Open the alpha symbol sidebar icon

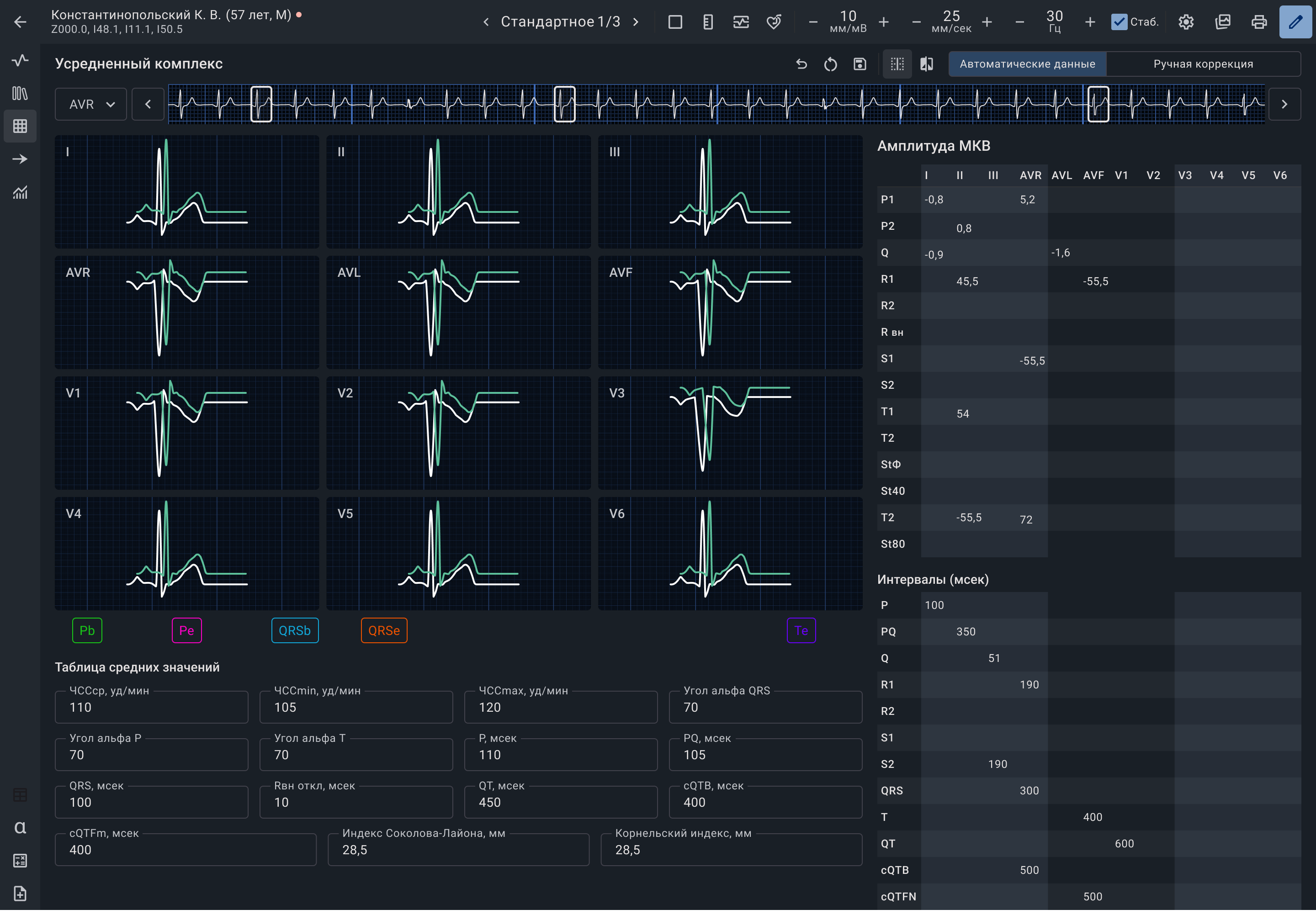click(20, 827)
